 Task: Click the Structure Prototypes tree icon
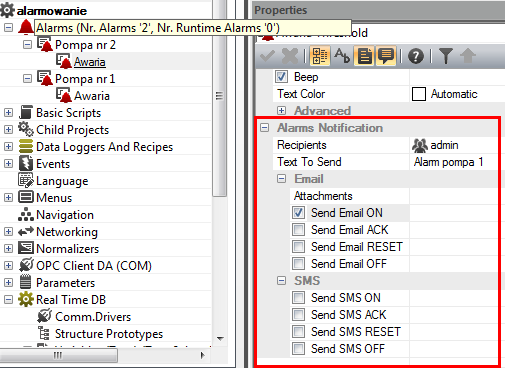tap(44, 333)
